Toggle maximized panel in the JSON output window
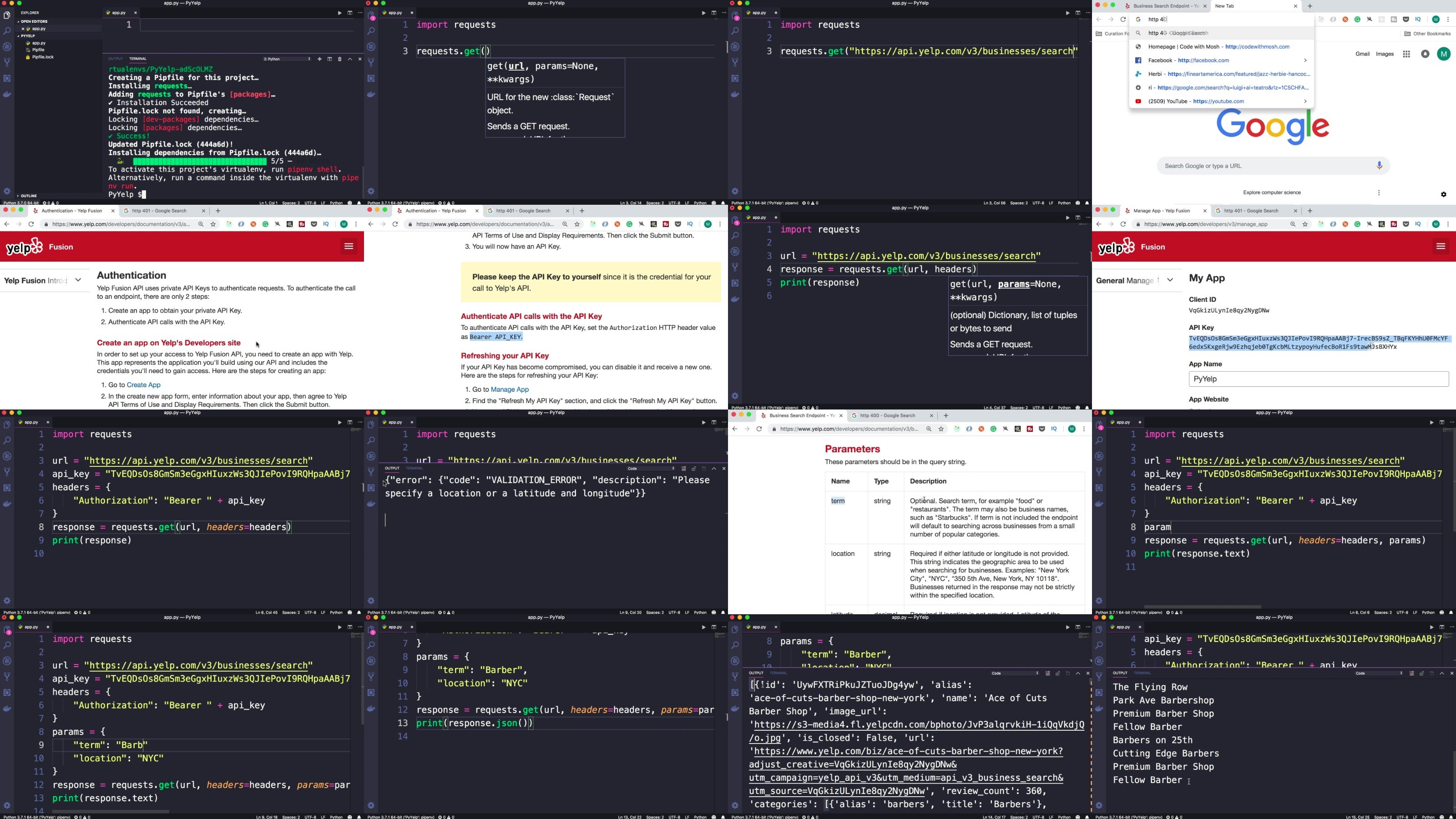The image size is (1456, 819). (1078, 673)
